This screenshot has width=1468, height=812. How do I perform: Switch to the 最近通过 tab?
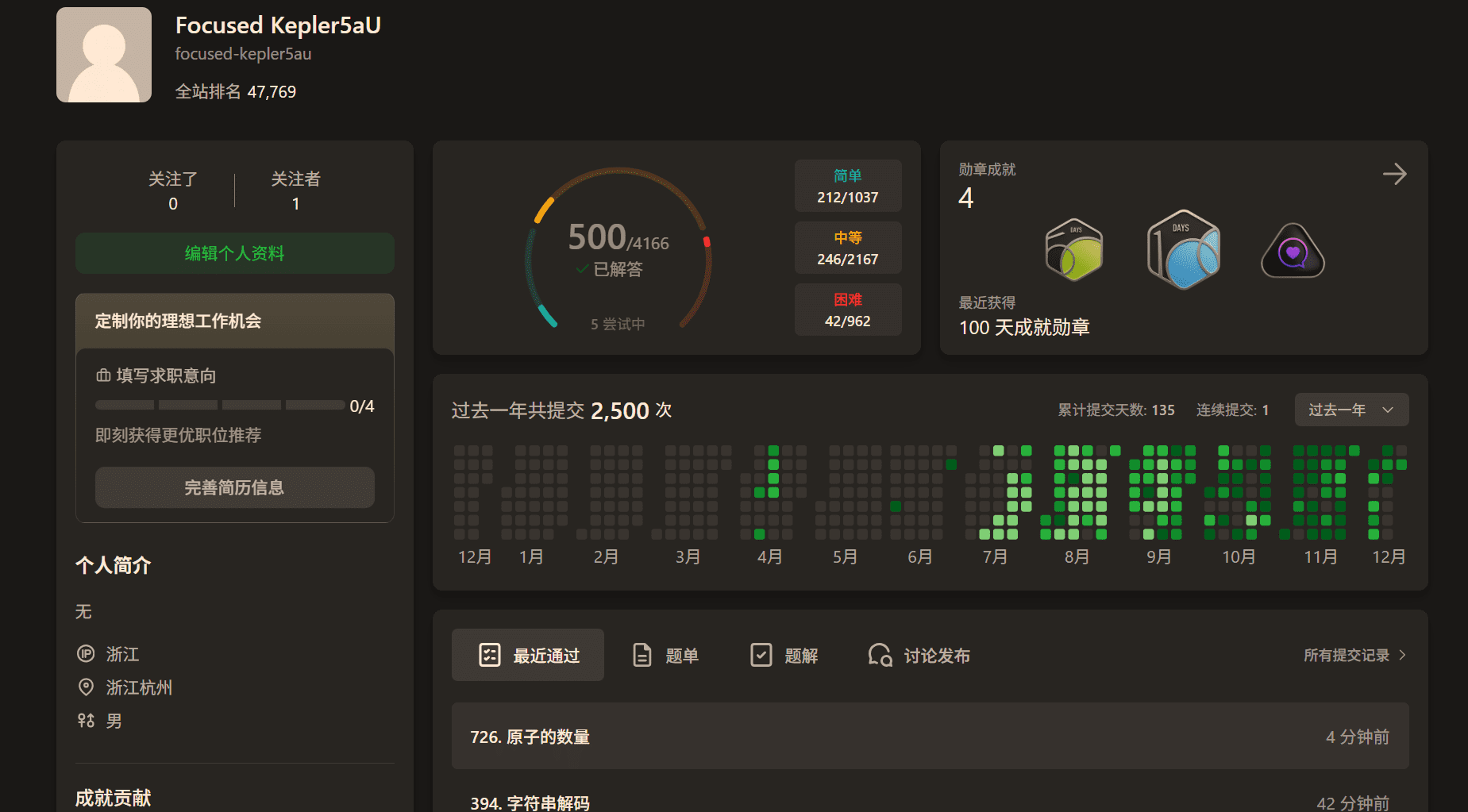pos(528,656)
